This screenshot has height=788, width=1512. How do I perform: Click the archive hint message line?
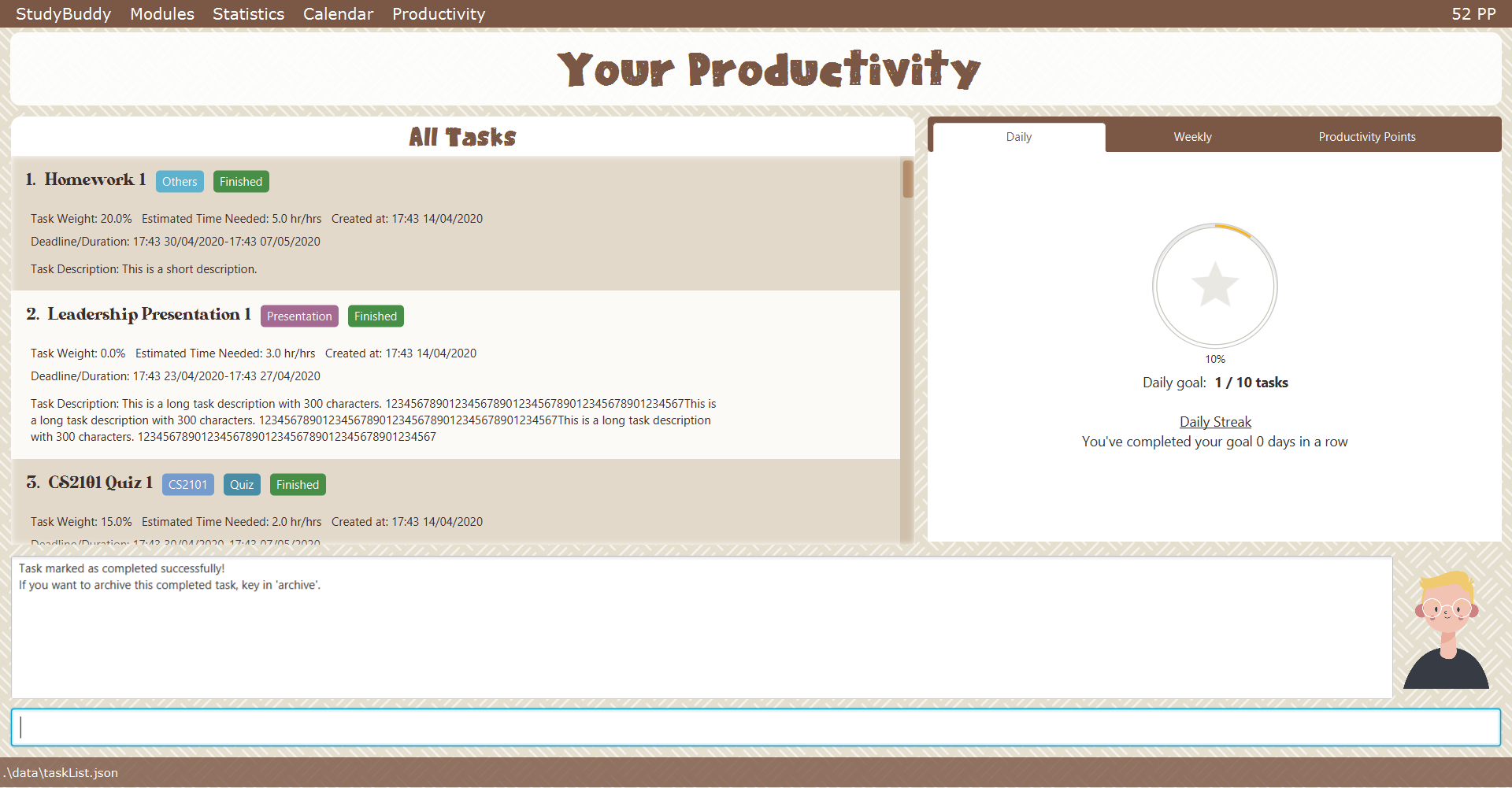click(x=169, y=585)
